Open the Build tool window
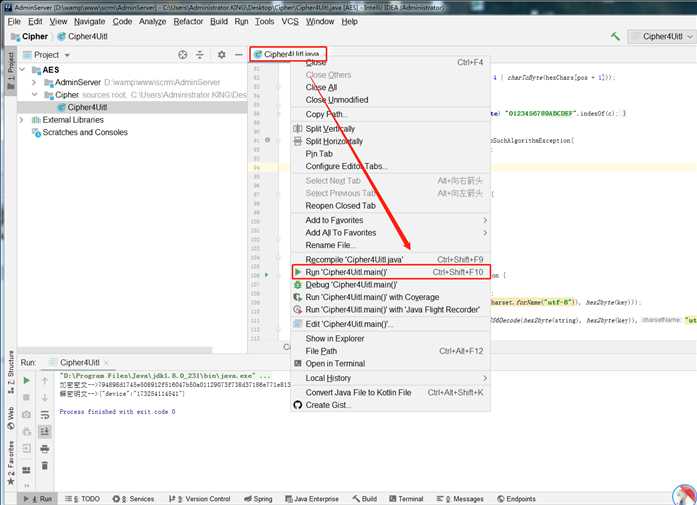 [365, 499]
